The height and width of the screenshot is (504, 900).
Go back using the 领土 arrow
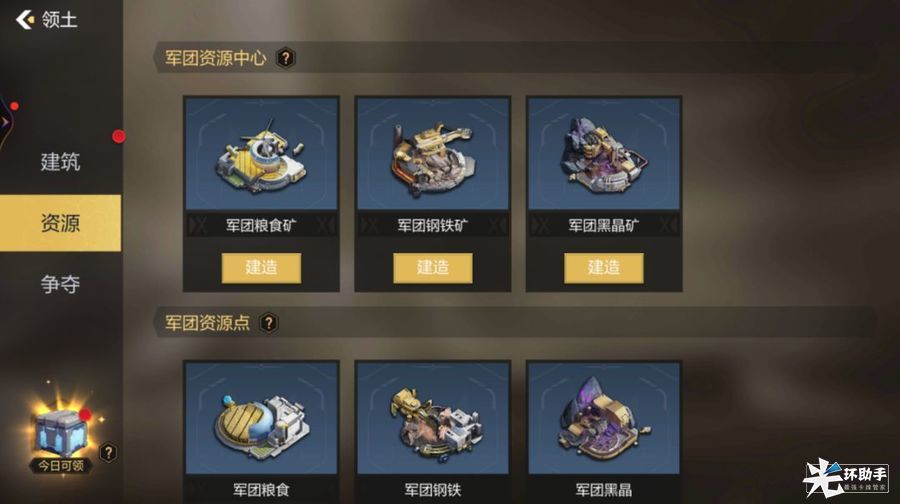tap(25, 20)
